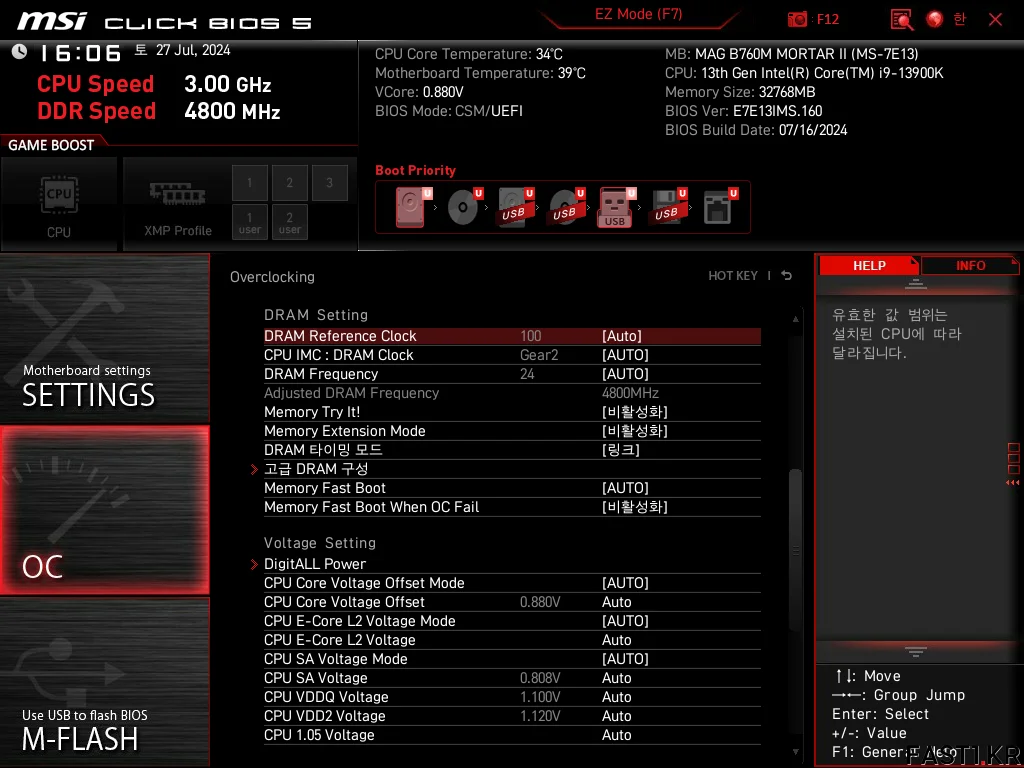Image resolution: width=1024 pixels, height=768 pixels.
Task: Go back with the return arrow icon
Action: pyautogui.click(x=787, y=276)
